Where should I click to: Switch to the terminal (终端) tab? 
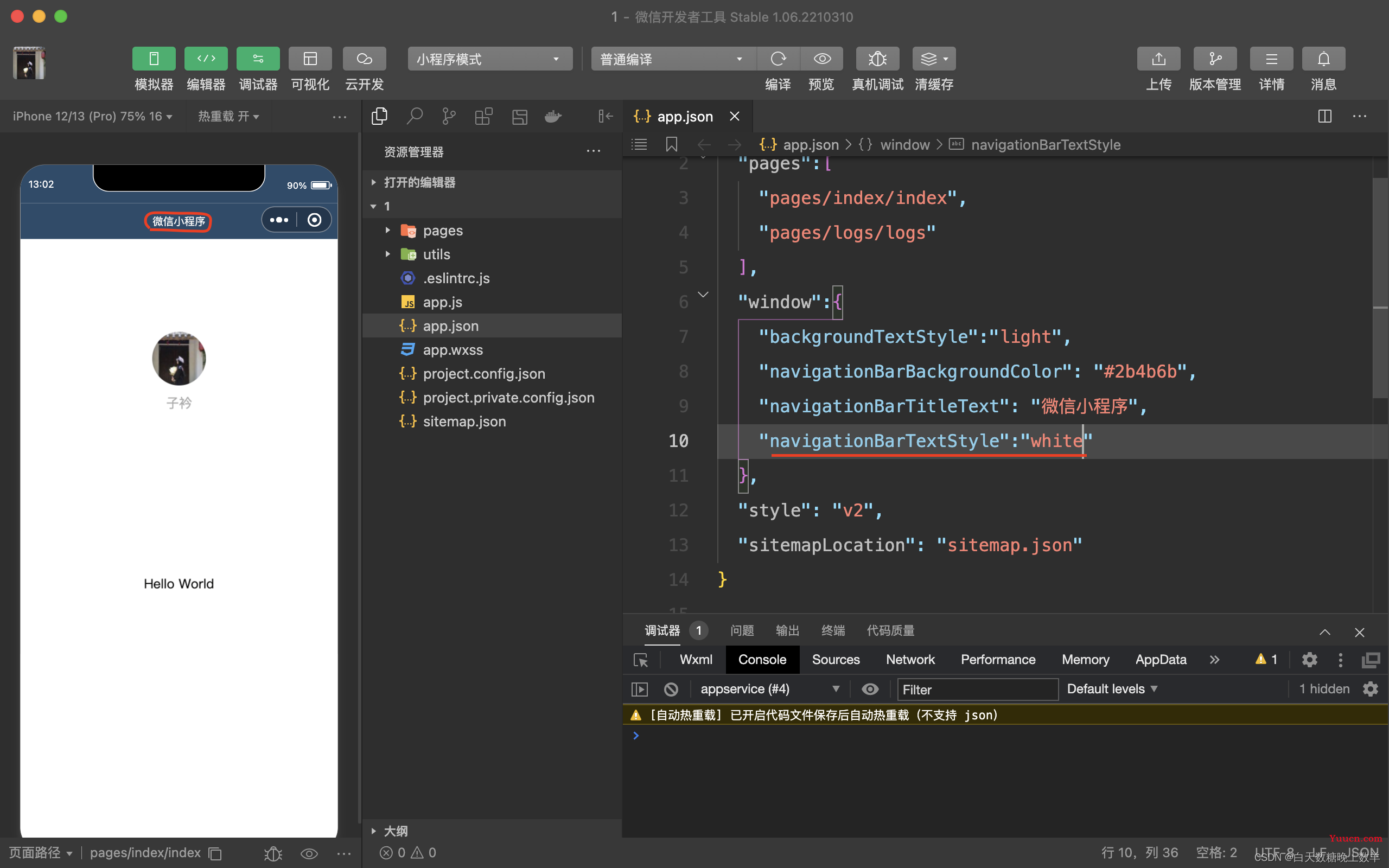point(833,630)
